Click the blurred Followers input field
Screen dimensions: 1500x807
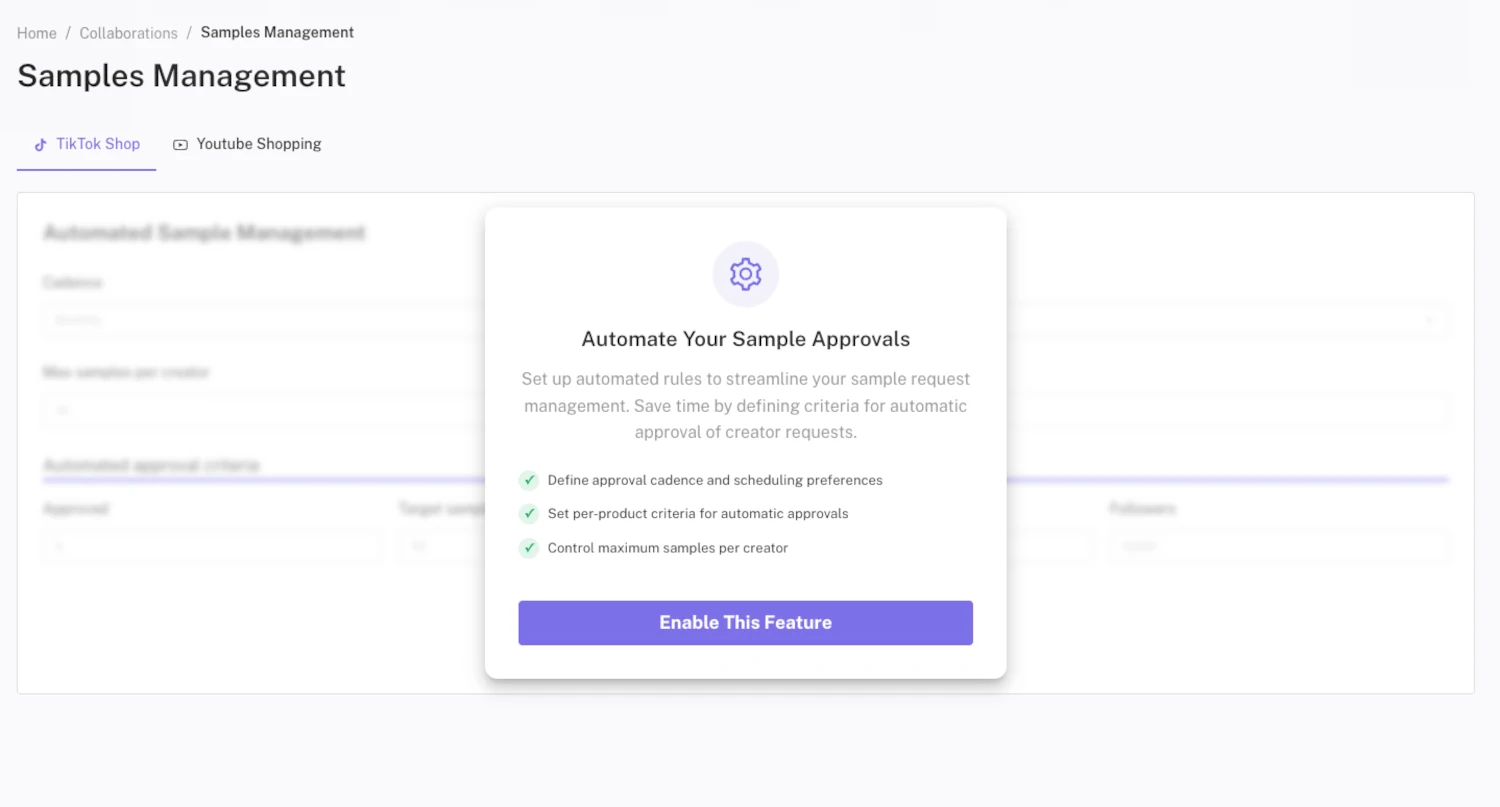click(1278, 546)
